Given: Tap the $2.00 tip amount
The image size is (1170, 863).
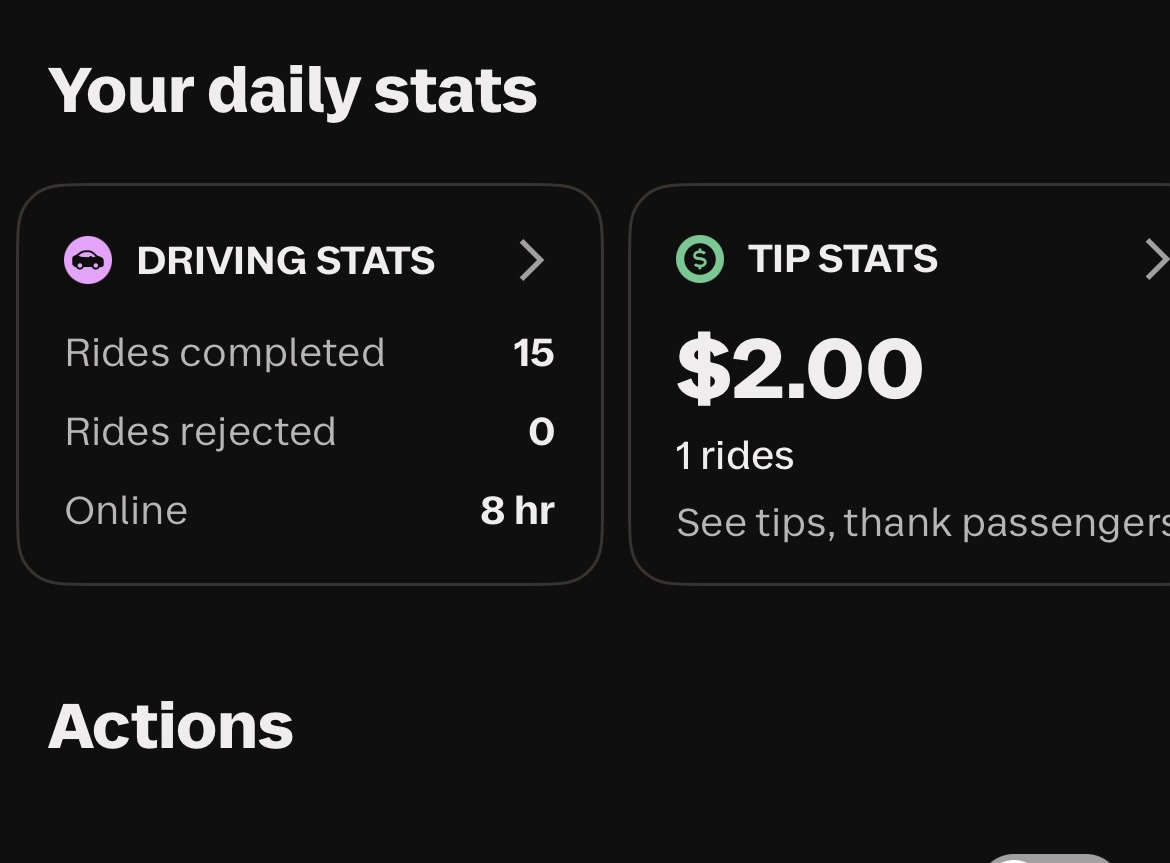Looking at the screenshot, I should point(799,370).
